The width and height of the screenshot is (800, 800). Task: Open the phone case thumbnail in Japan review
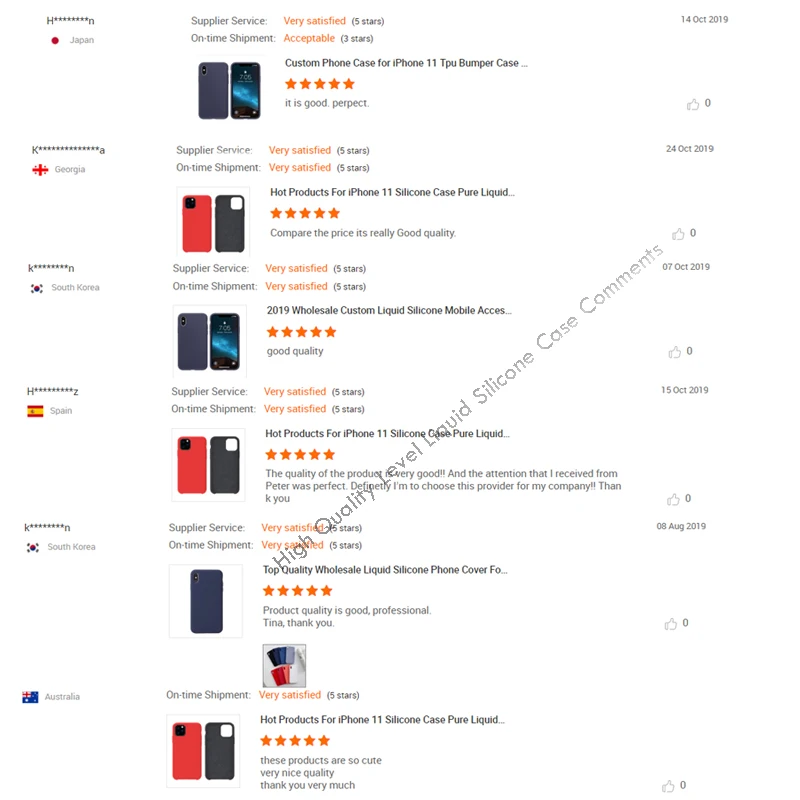230,90
